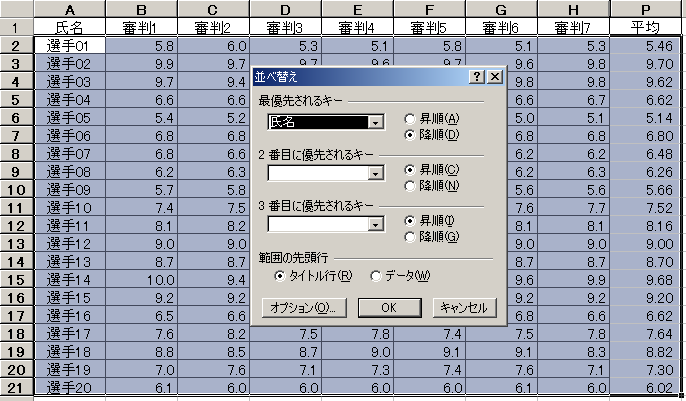Screen dimensions: 686x401
Task: Click the 氏名 field of the first key combo box
Action: click(318, 122)
